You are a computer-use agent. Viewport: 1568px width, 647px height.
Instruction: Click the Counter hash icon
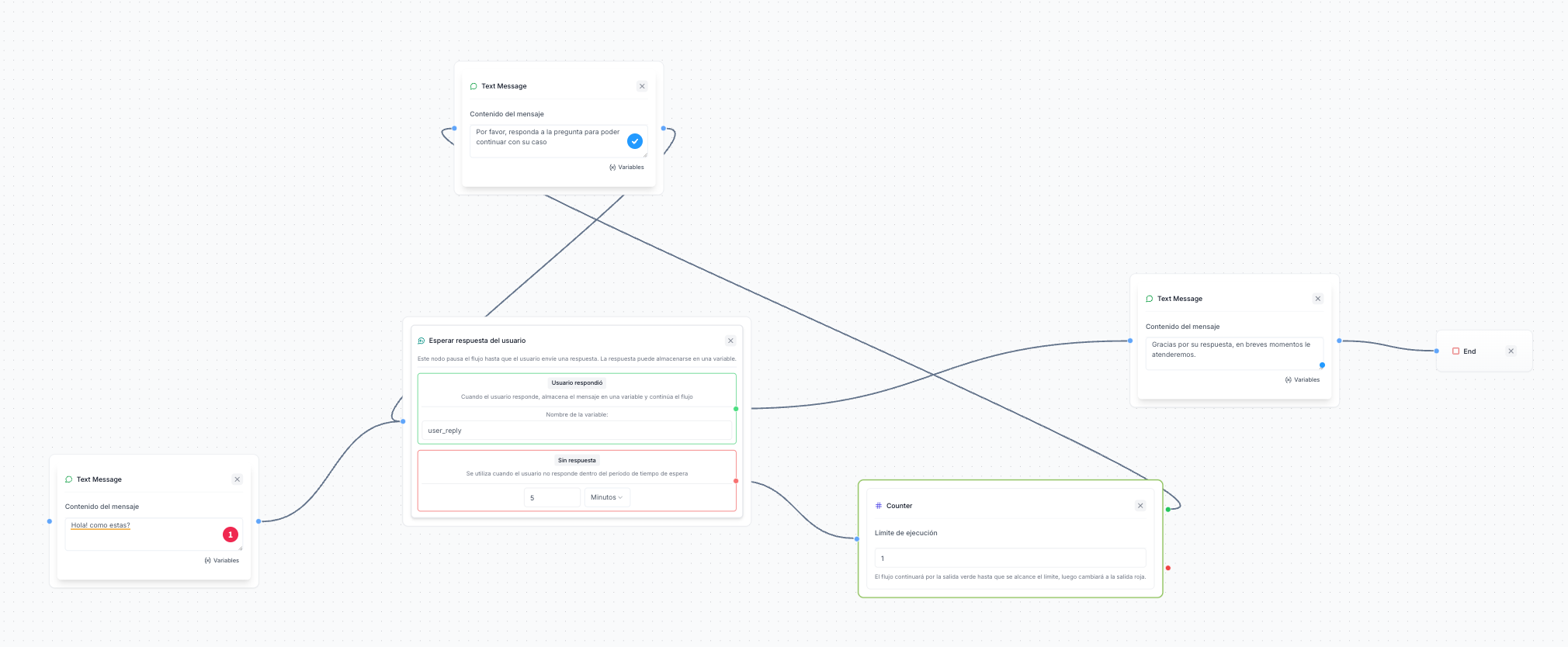[879, 506]
